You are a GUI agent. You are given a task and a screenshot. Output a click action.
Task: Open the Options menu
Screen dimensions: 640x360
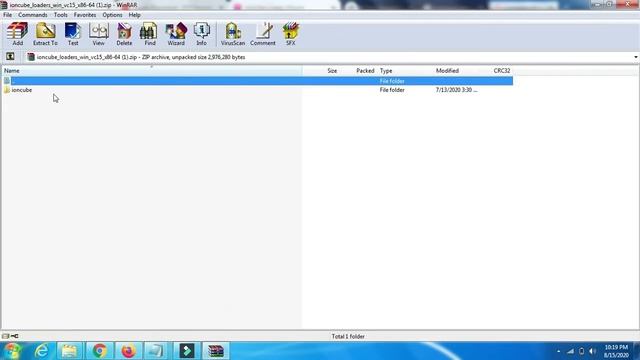pos(112,15)
